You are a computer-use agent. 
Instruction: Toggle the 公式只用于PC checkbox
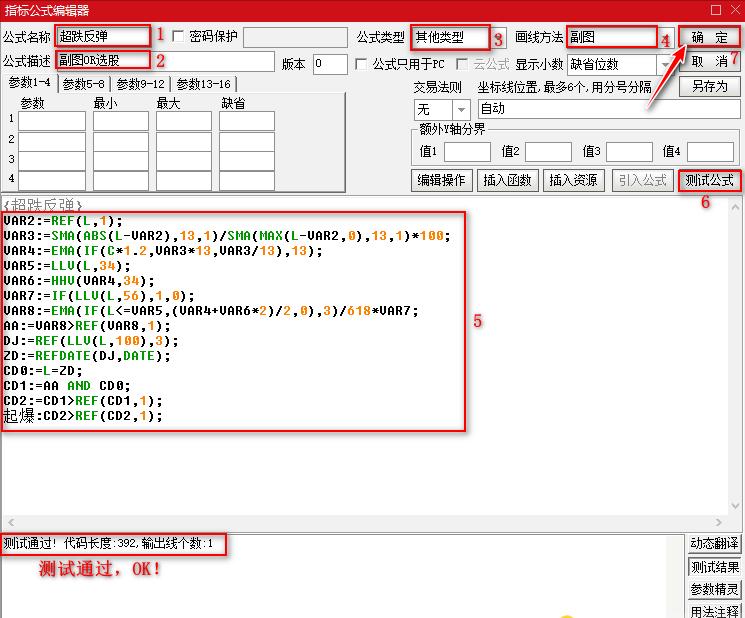(362, 64)
